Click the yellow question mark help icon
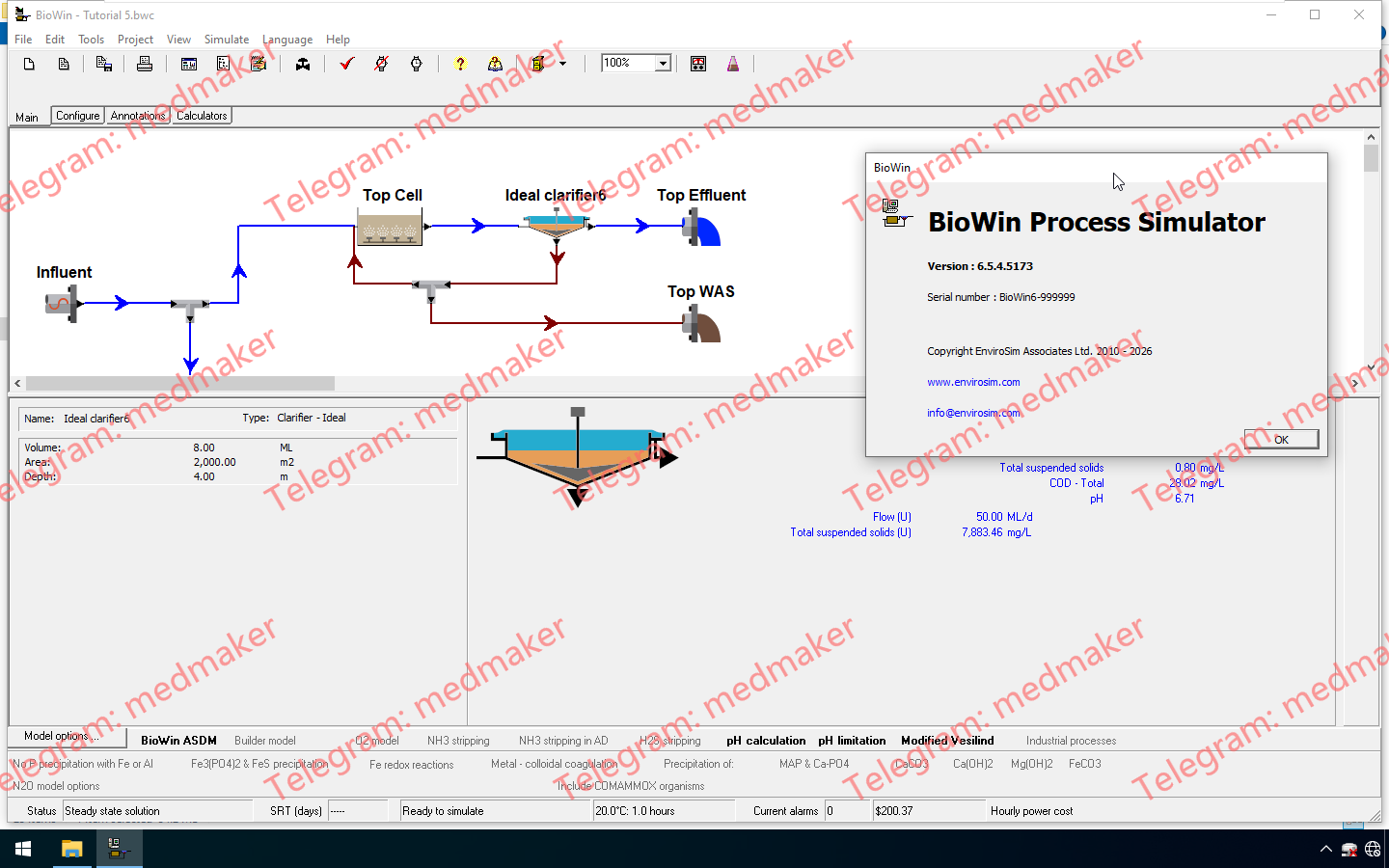The width and height of the screenshot is (1389, 868). pyautogui.click(x=460, y=64)
